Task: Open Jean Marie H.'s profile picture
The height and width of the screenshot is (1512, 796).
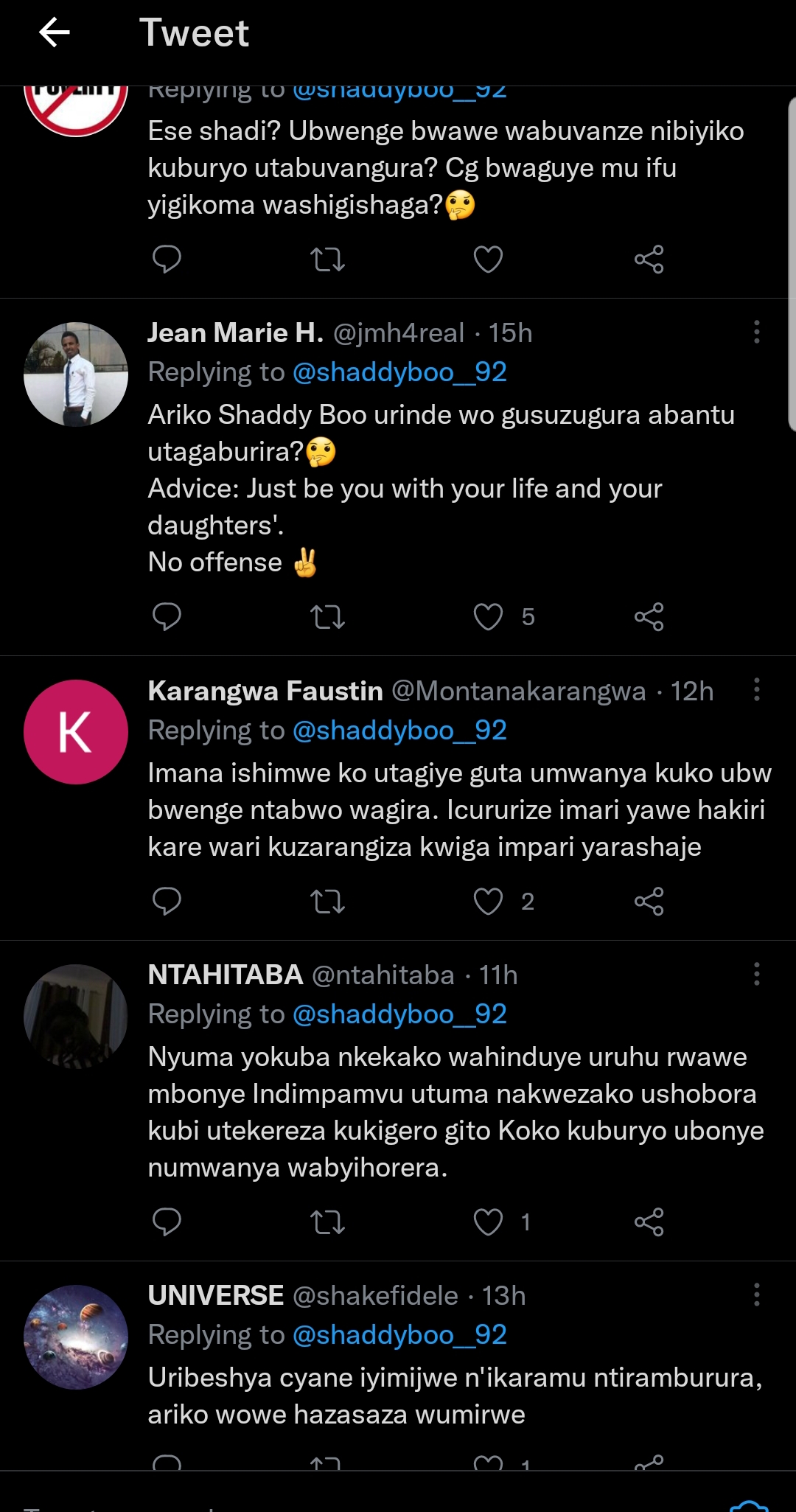Action: click(76, 374)
